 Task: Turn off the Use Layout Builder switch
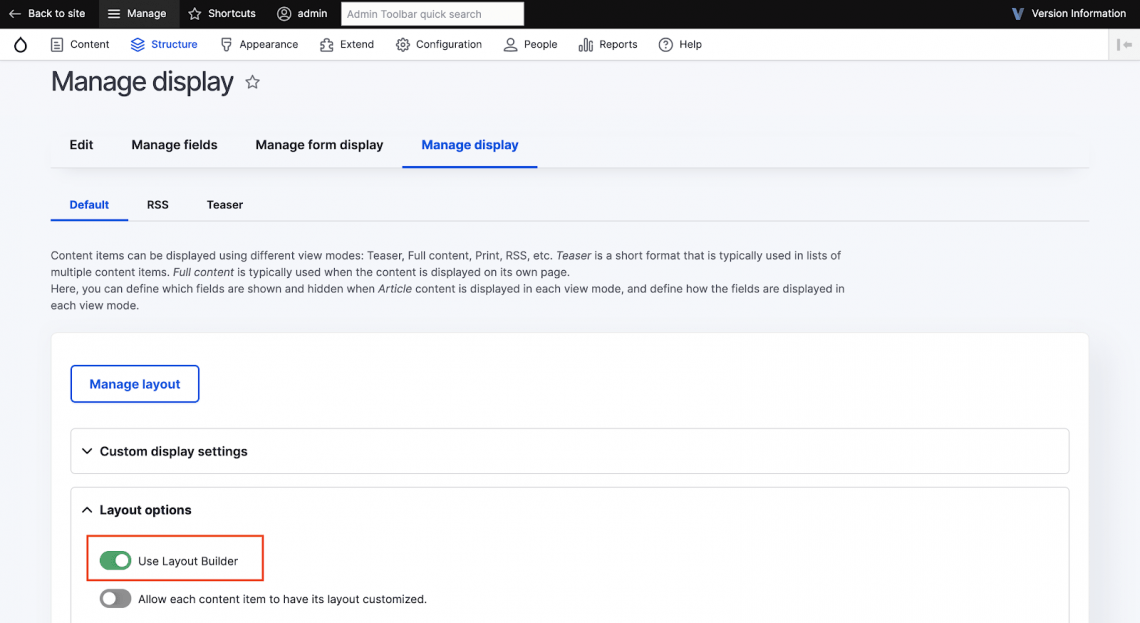[116, 561]
